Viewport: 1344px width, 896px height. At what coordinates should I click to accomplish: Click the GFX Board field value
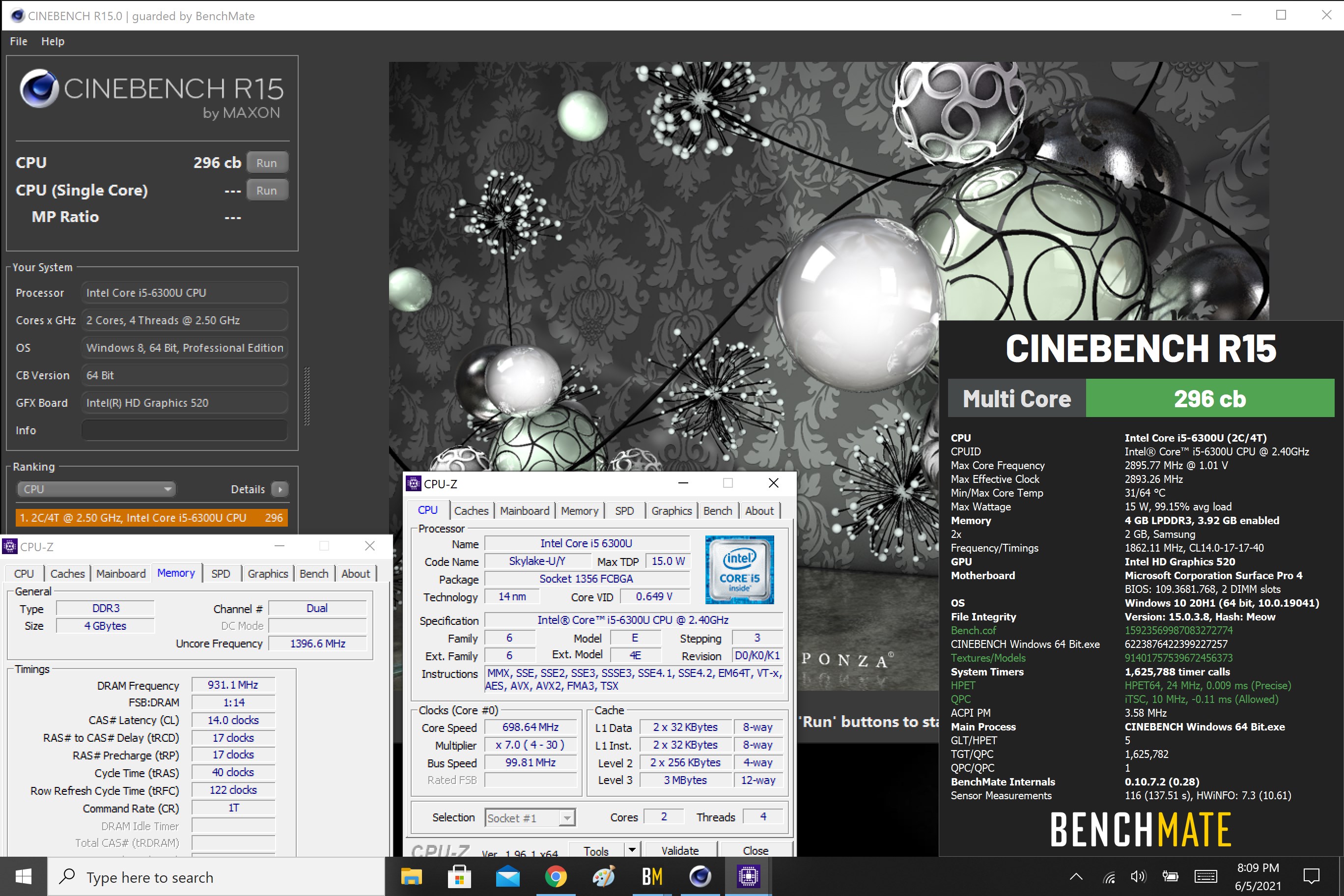184,403
